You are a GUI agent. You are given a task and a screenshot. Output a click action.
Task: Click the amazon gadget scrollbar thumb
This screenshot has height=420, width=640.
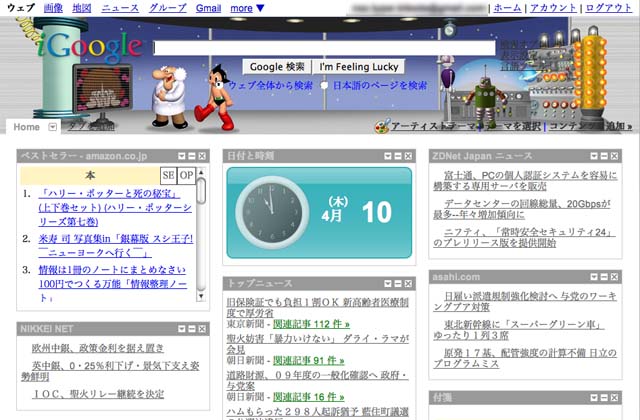pos(201,191)
